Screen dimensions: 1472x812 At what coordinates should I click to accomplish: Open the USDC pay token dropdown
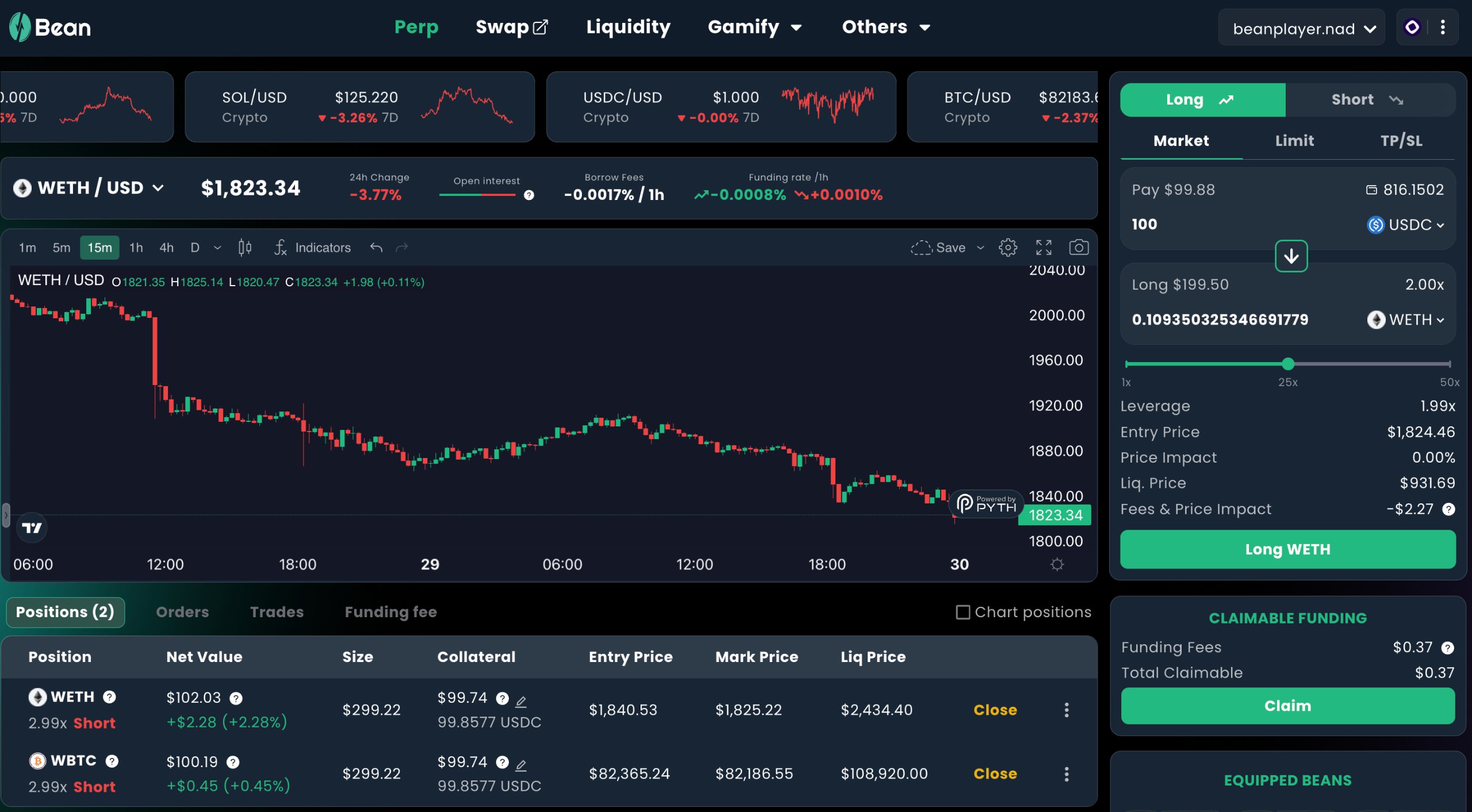click(1405, 225)
